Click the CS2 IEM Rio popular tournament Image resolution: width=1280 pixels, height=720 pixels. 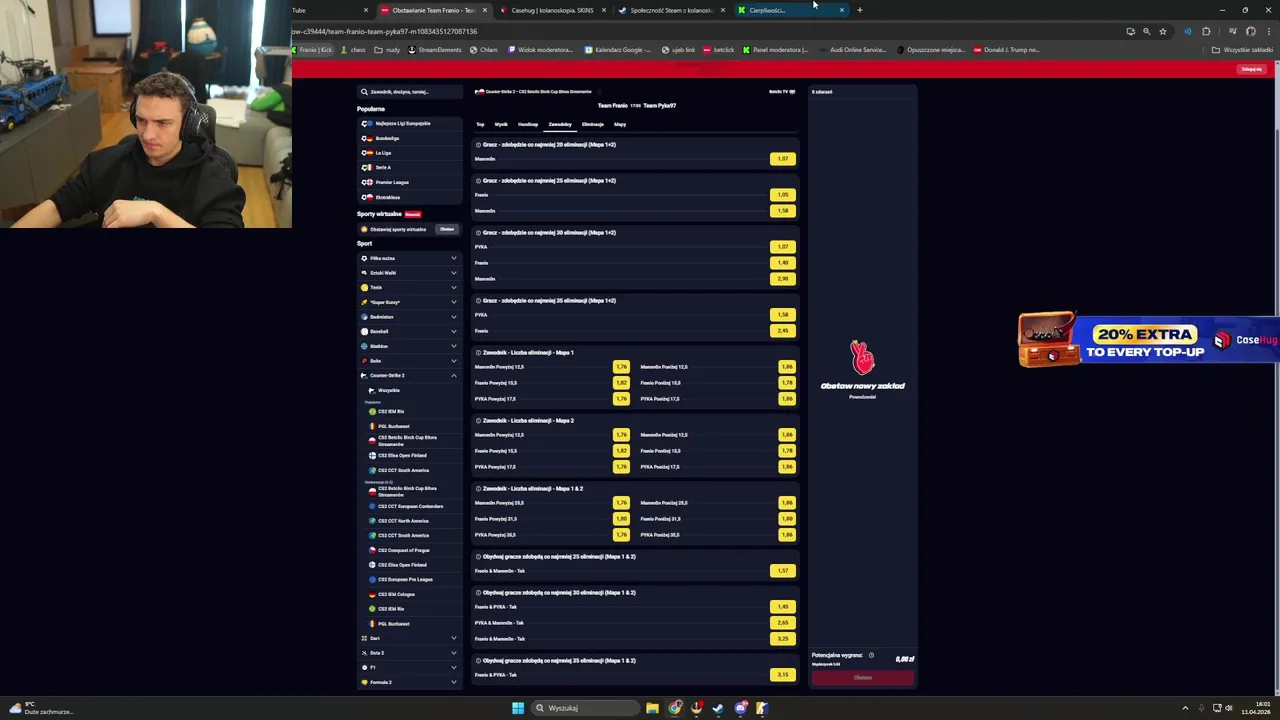tap(410, 411)
